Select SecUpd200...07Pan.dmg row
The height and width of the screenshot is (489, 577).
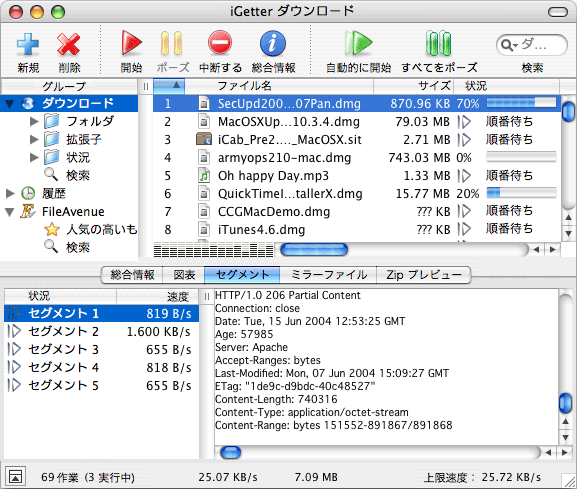coord(357,103)
